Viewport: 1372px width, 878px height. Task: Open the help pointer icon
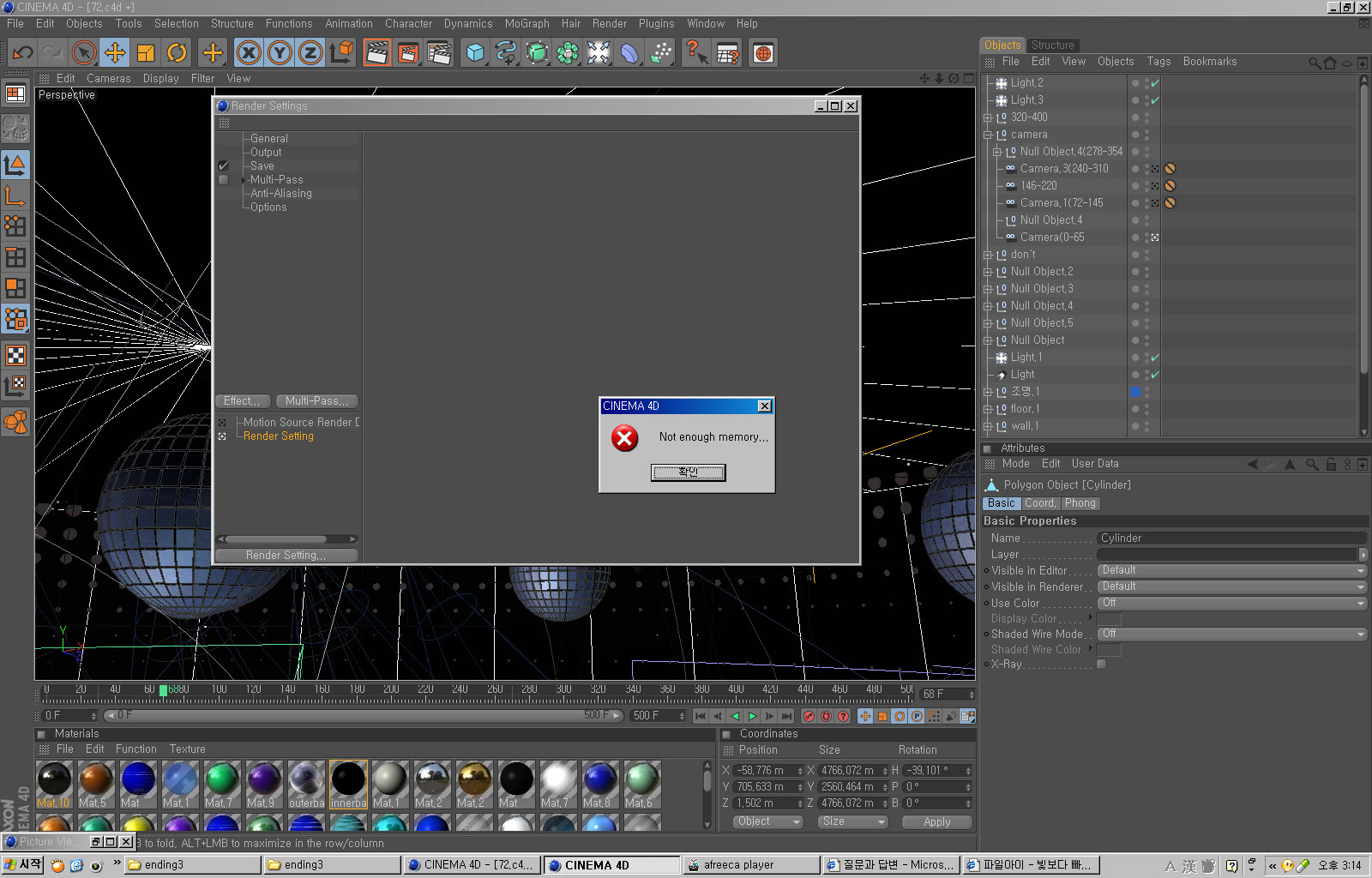(695, 53)
